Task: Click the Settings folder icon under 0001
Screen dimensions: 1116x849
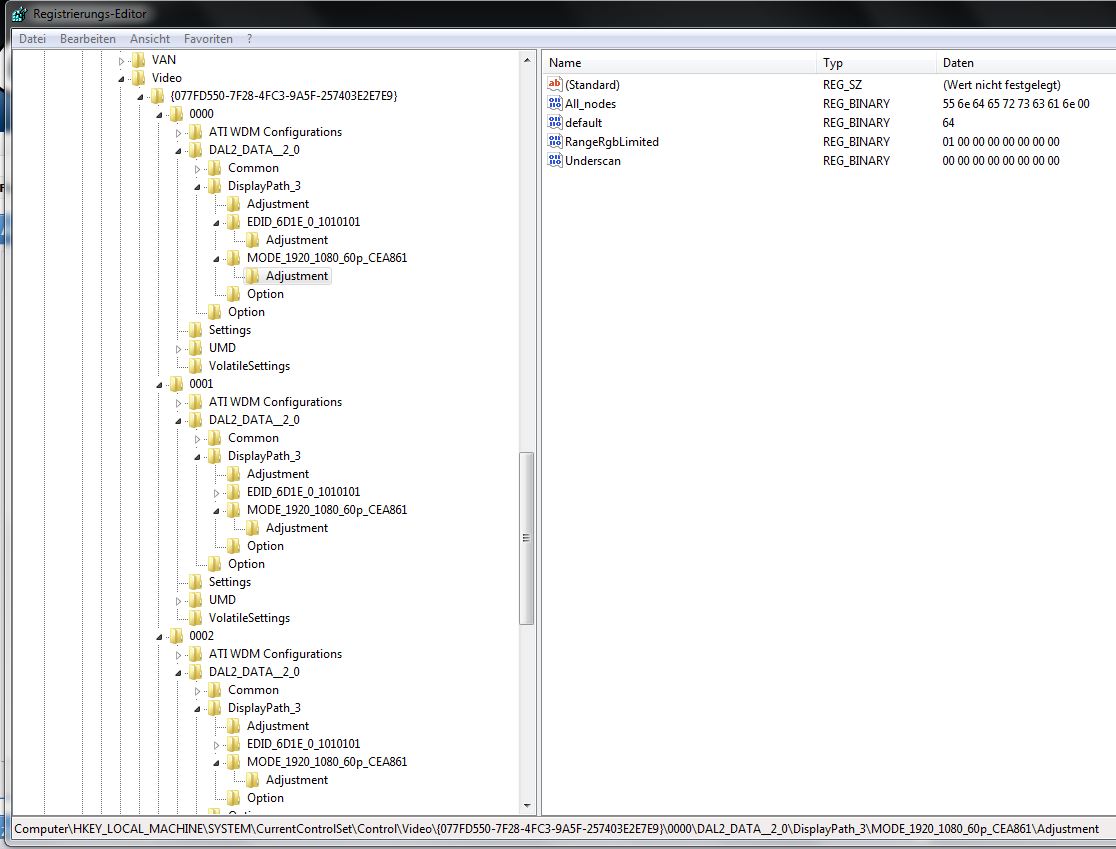Action: (x=196, y=582)
